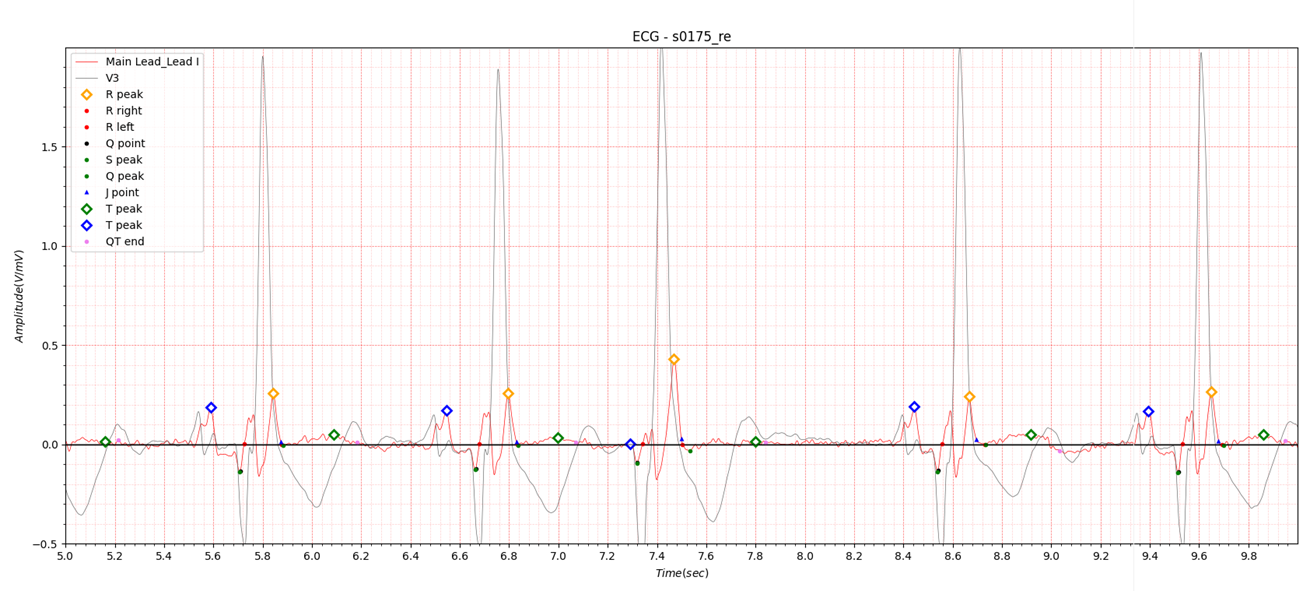Click the blue triangle J point legend icon
This screenshot has height=591, width=1303.
coord(87,193)
